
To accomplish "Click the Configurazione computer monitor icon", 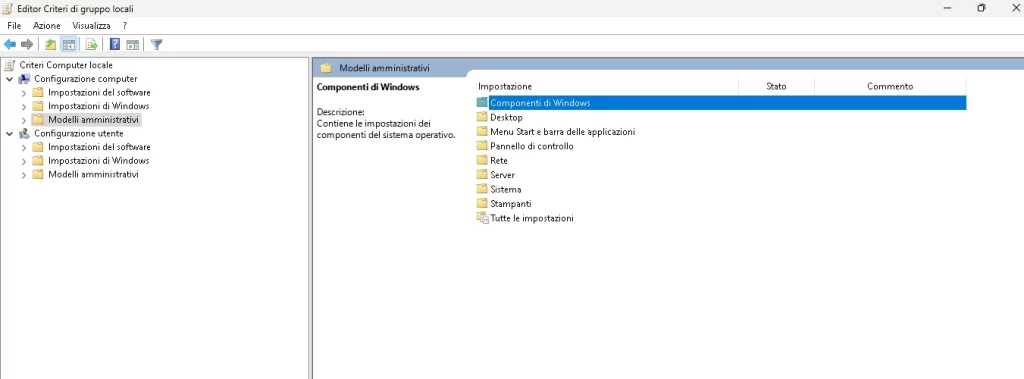I will pos(24,78).
